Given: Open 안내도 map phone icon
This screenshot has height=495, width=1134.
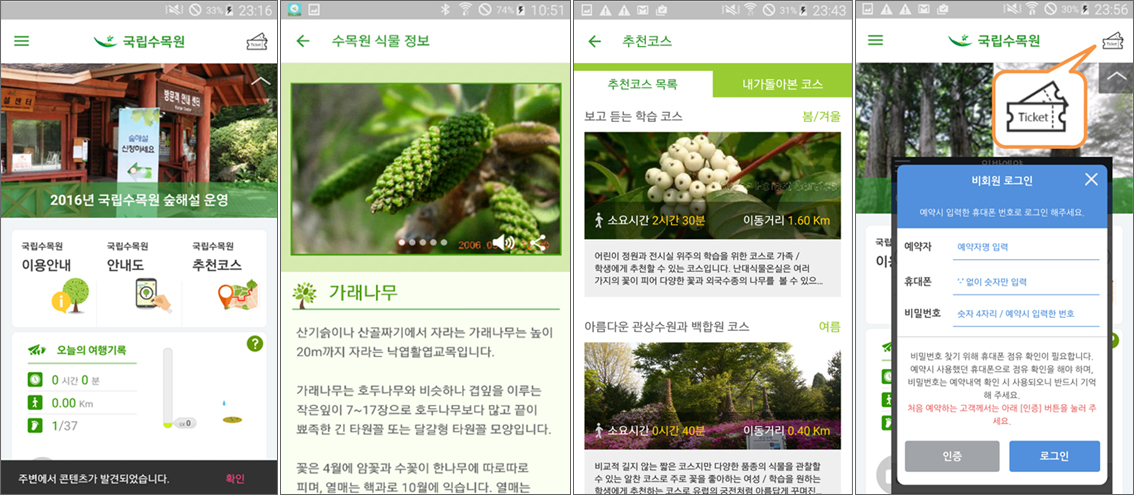Looking at the screenshot, I should [153, 295].
